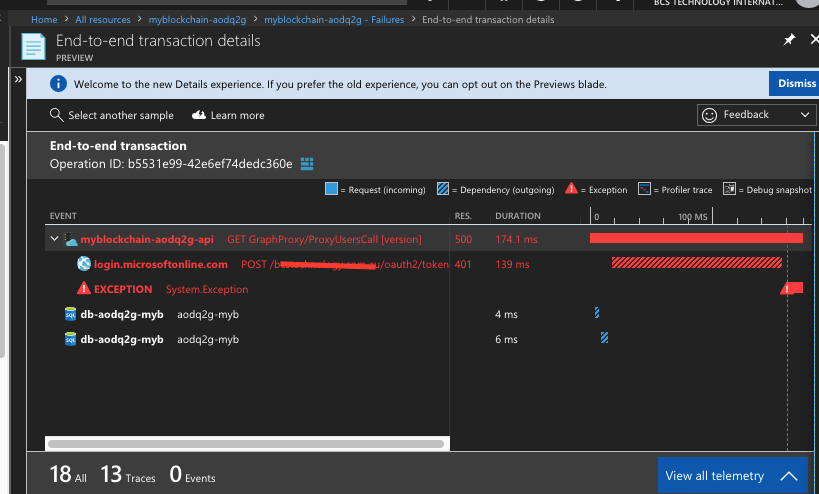The width and height of the screenshot is (819, 494).
Task: Click the 139 ms duration value
Action: [512, 264]
